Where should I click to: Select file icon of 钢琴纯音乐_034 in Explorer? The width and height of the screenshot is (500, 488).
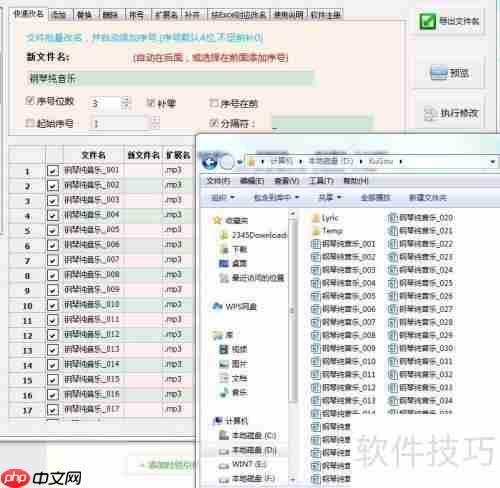coord(393,400)
